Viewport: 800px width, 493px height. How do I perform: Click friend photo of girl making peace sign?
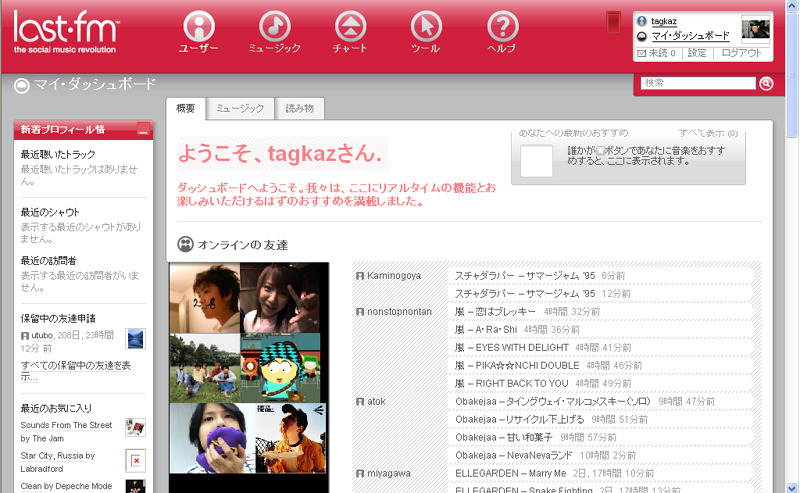280,298
